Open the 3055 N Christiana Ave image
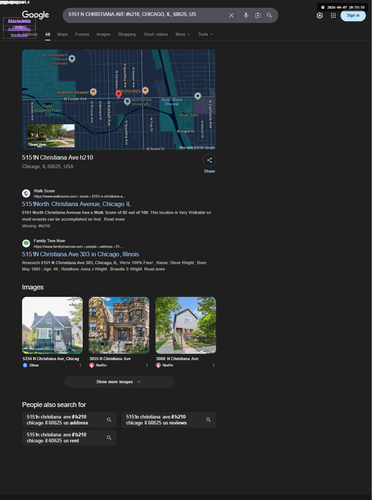Screen dimensions: 376x500 (x=119, y=325)
